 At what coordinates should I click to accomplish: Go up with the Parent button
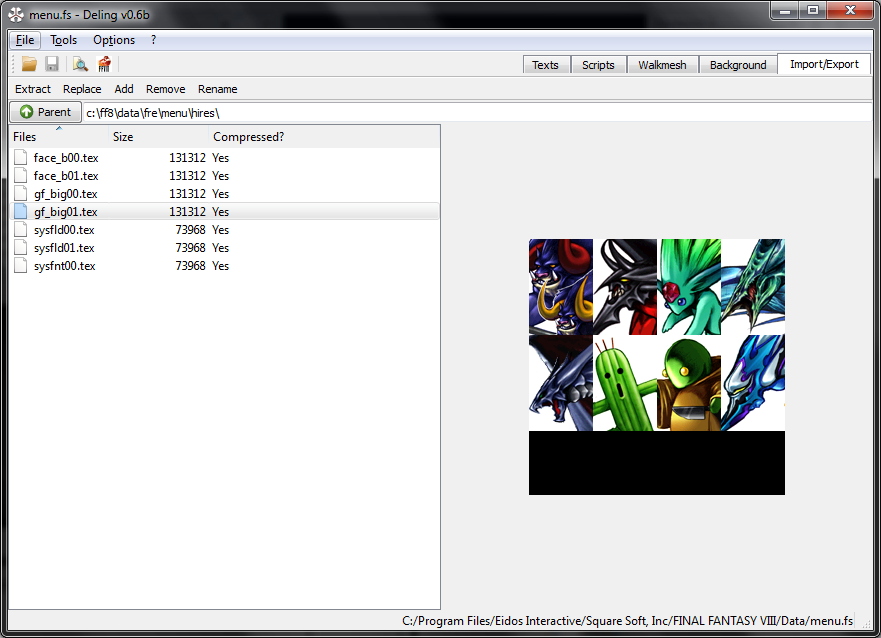tap(46, 112)
